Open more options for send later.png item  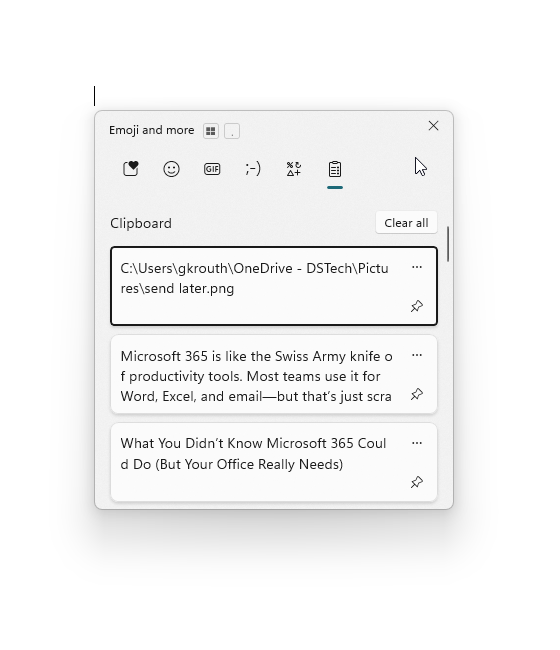(417, 267)
